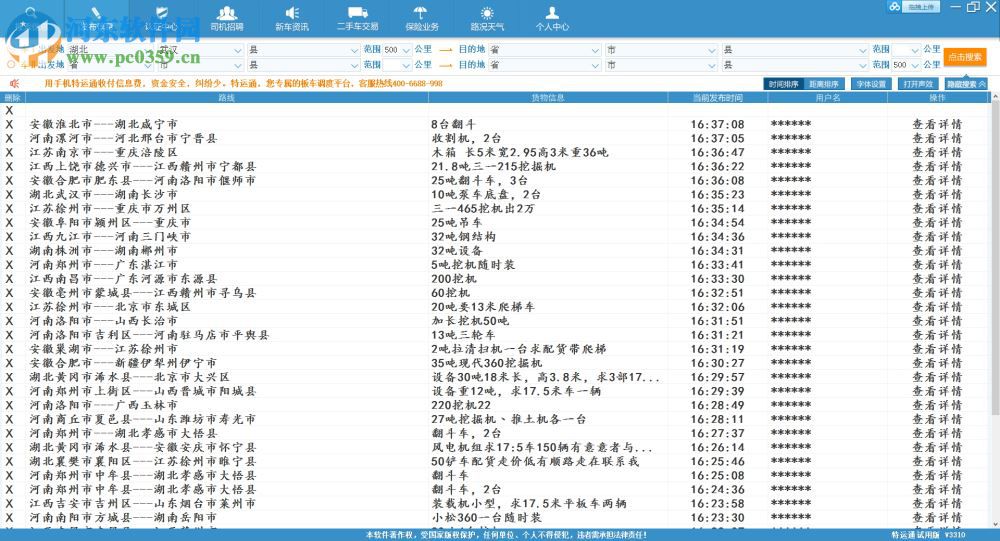Open 个人中心 user section
The image size is (1000, 541).
[x=552, y=18]
